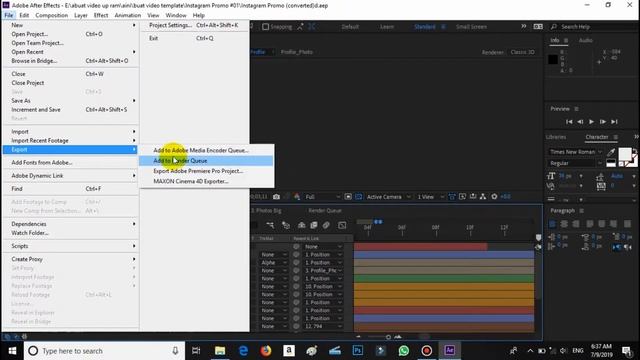This screenshot has width=640, height=360.
Task: Open the 1 View layout dropdown
Action: (x=430, y=197)
